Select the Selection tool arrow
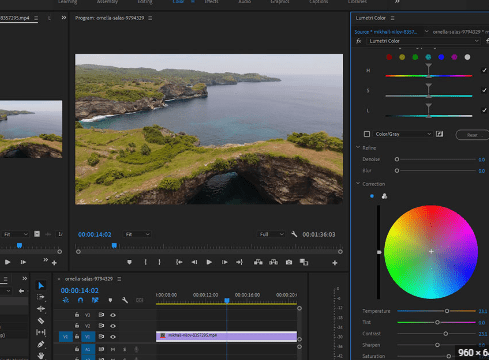 41,286
